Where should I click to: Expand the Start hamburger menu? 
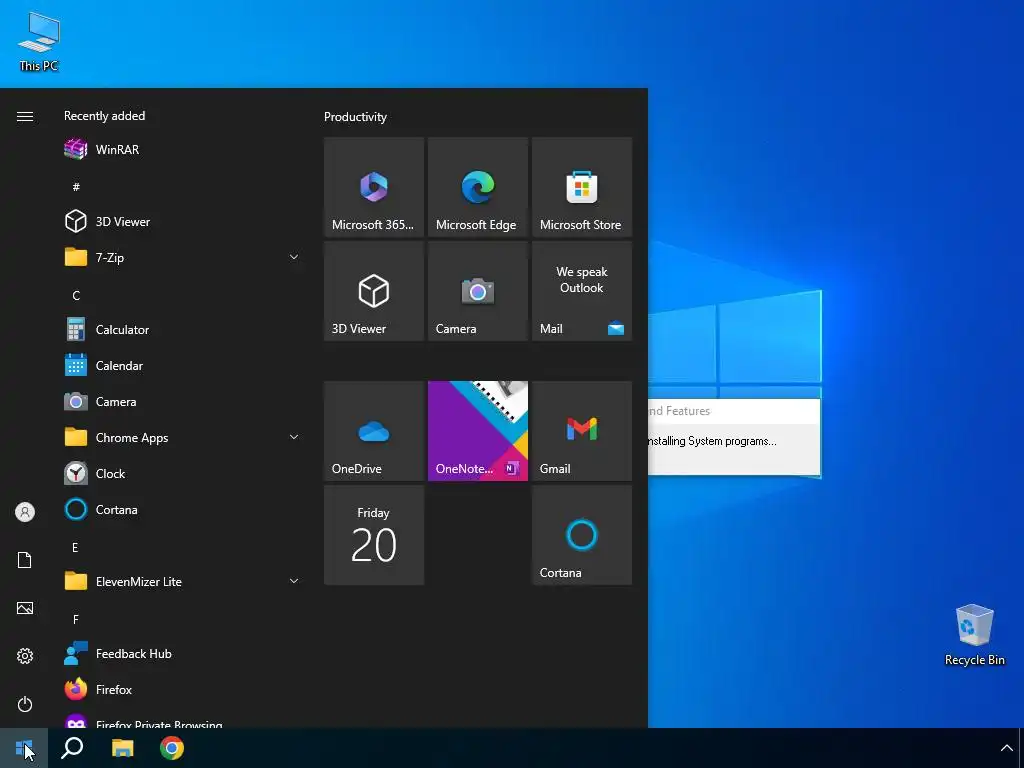coord(25,116)
